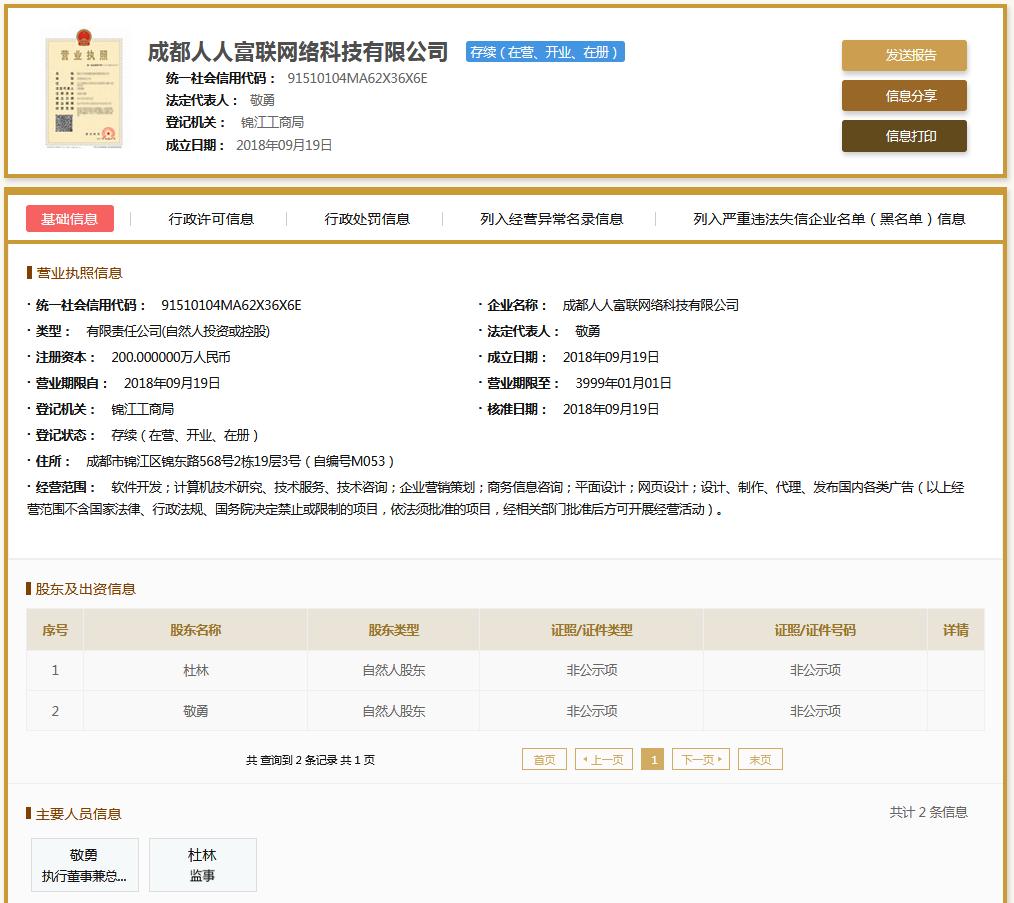Viewport: 1014px width, 903px height.
Task: Switch to the 行政许可信息 tab
Action: 211,219
